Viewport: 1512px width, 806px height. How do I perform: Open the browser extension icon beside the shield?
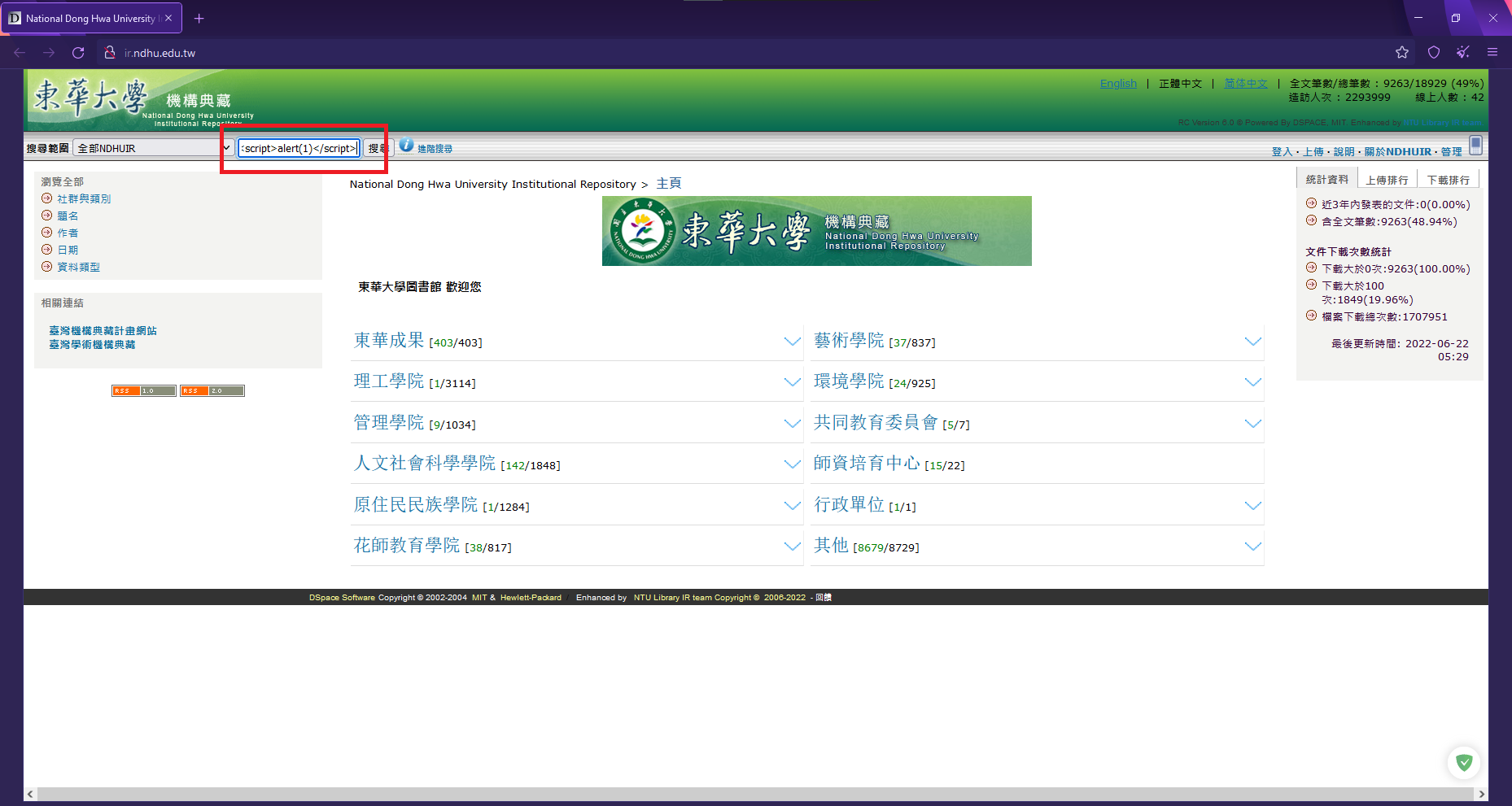click(1463, 53)
